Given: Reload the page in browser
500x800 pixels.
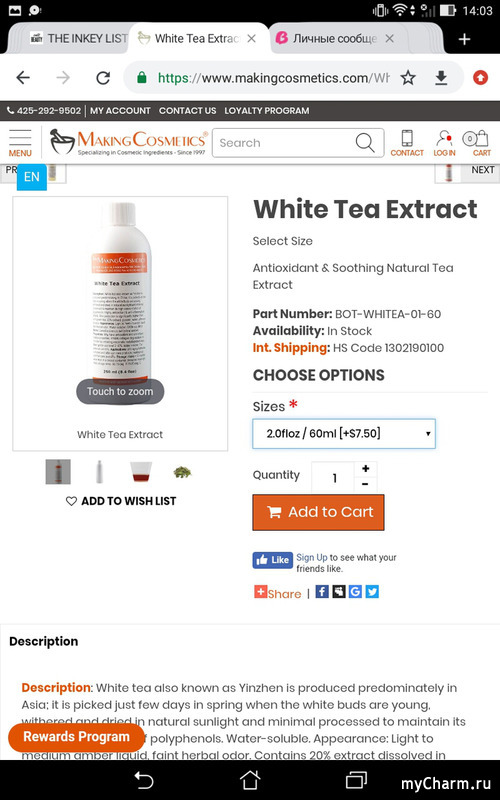Looking at the screenshot, I should coord(104,78).
